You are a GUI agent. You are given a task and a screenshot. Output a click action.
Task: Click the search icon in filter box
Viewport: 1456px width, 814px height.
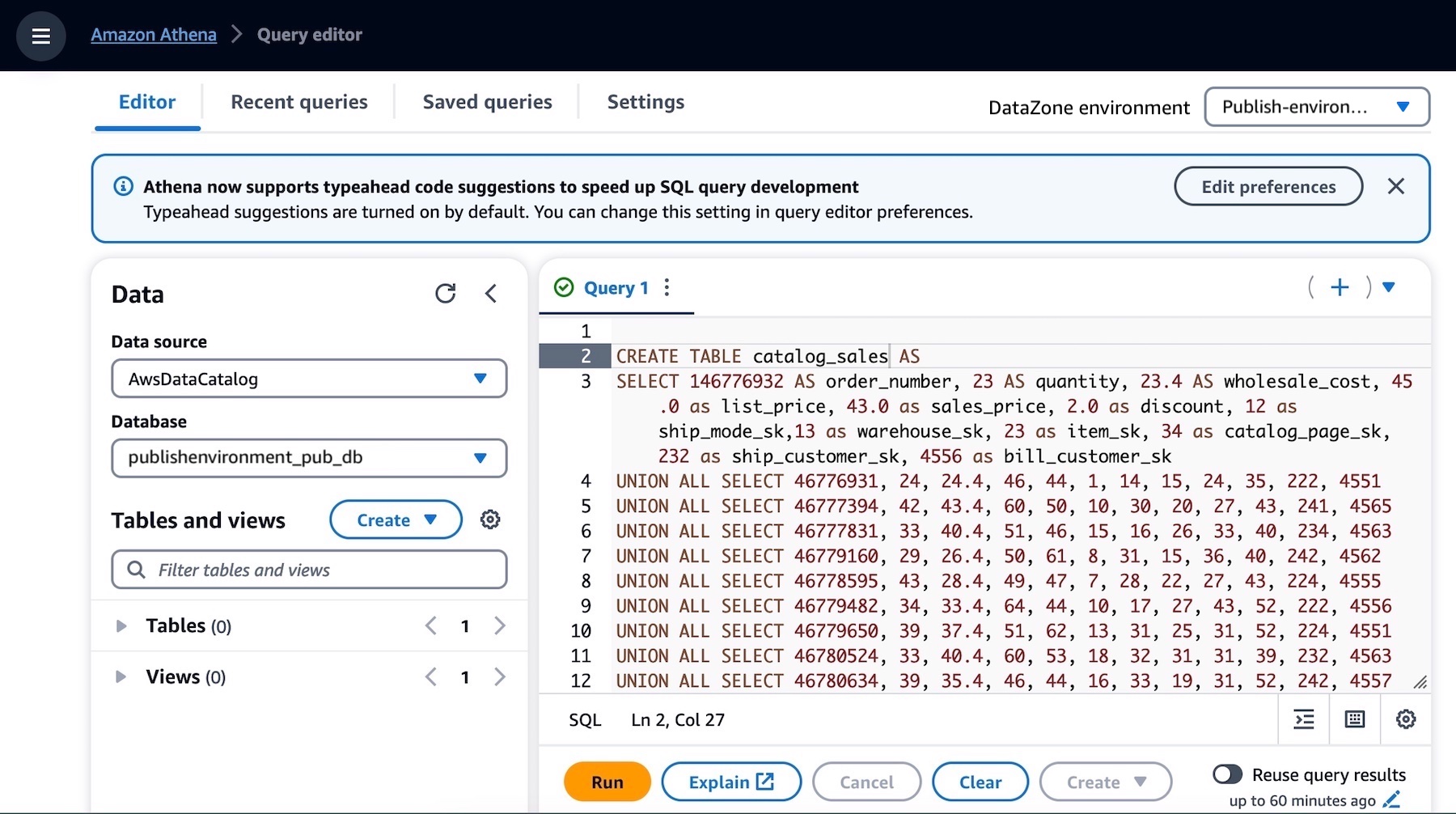pyautogui.click(x=136, y=570)
